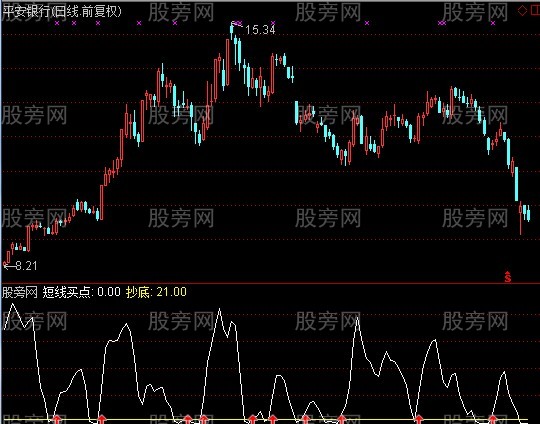
Task: Click the 股旁网 indicator name before 短线买点
Action: point(20,292)
